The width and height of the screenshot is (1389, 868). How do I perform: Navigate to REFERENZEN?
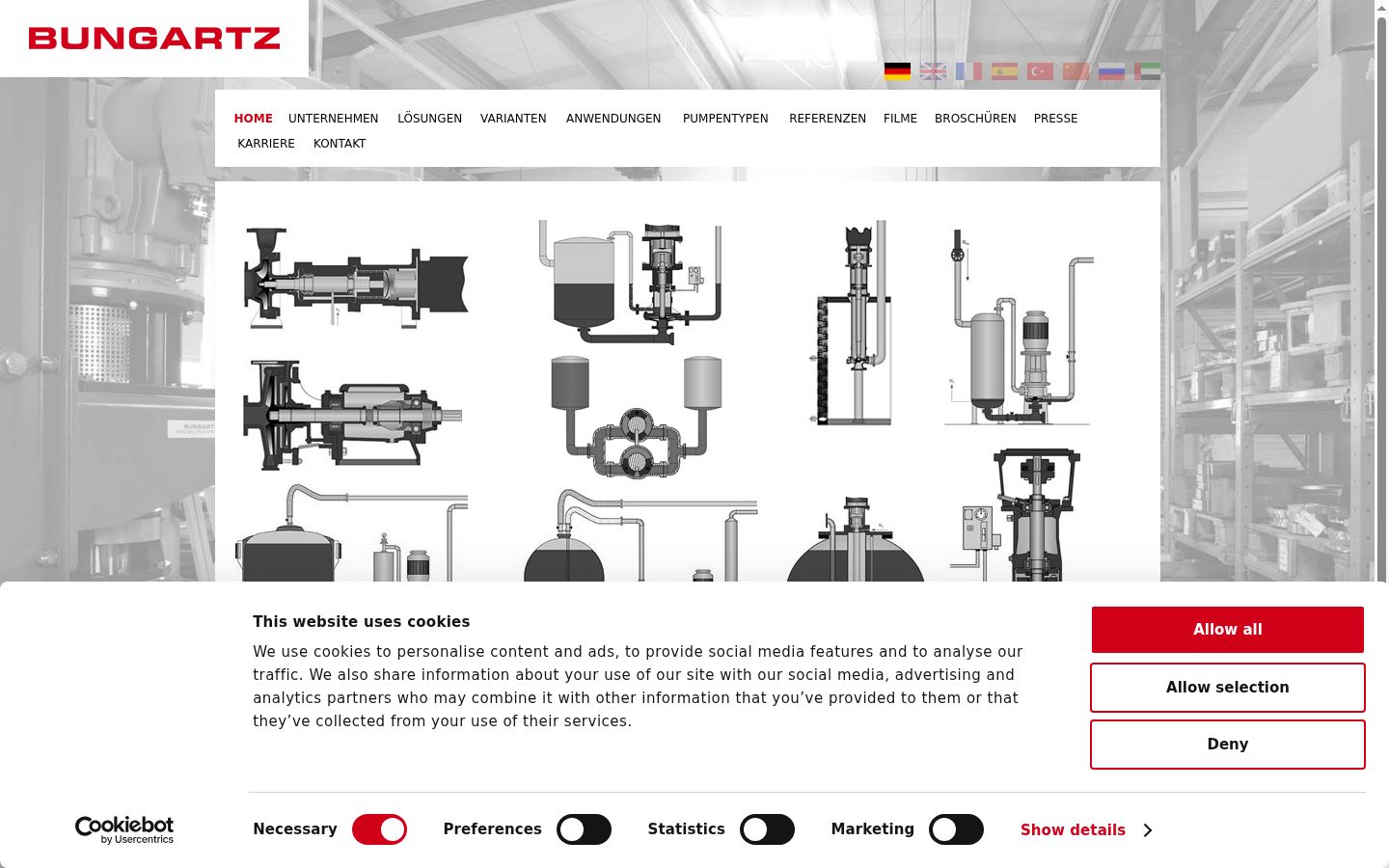[828, 119]
